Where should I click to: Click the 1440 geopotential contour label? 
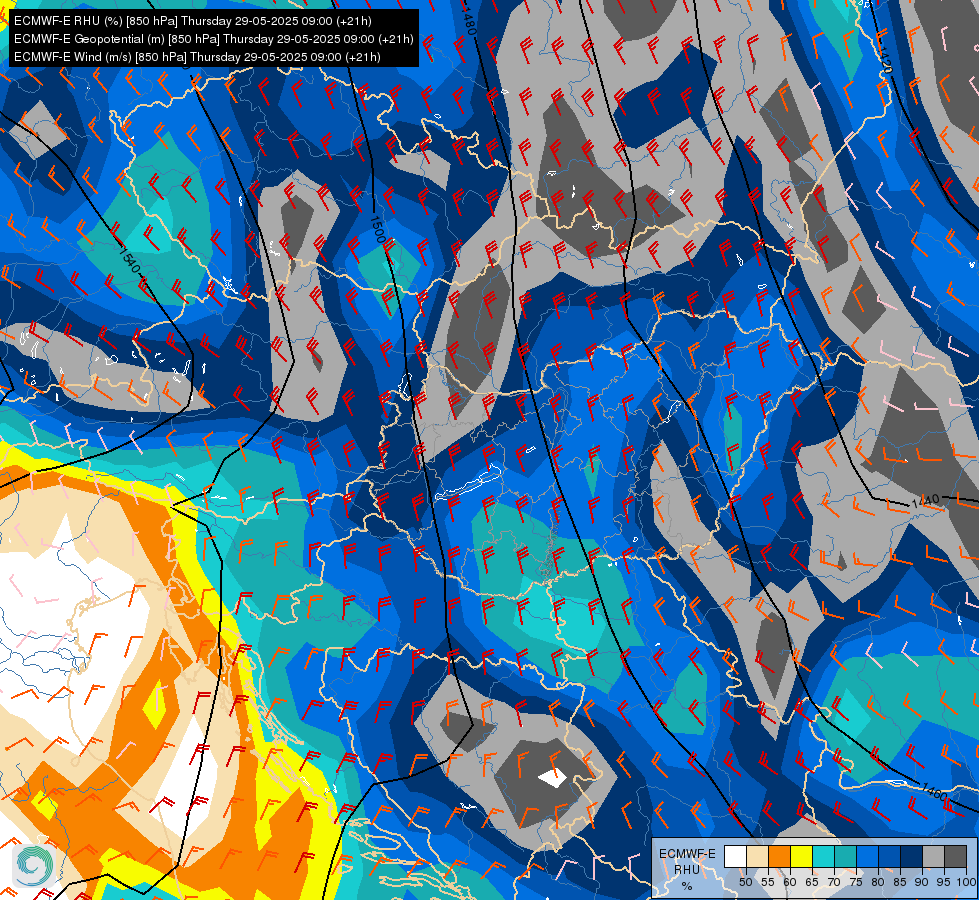coord(926,500)
